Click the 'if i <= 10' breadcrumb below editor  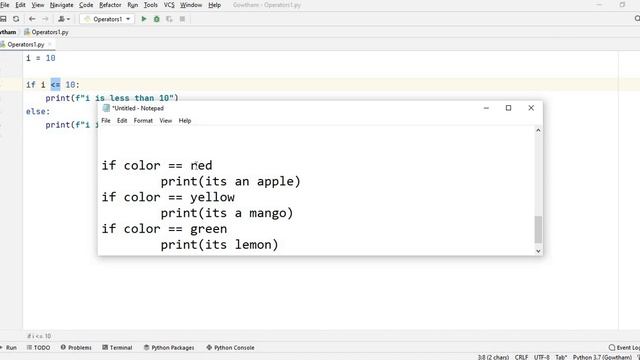pyautogui.click(x=39, y=336)
